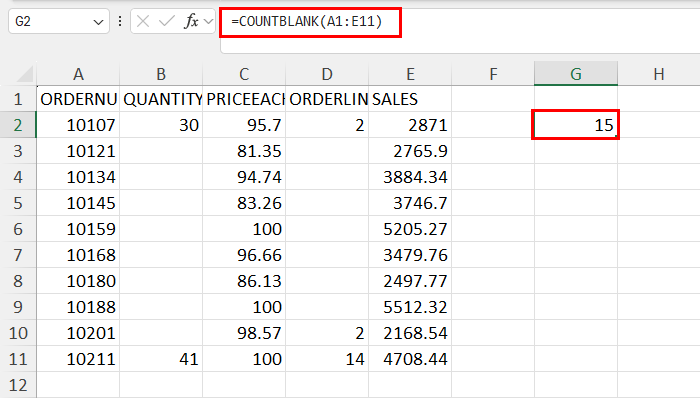Click the ORDERLIN header cell
The height and width of the screenshot is (398, 700).
[327, 99]
